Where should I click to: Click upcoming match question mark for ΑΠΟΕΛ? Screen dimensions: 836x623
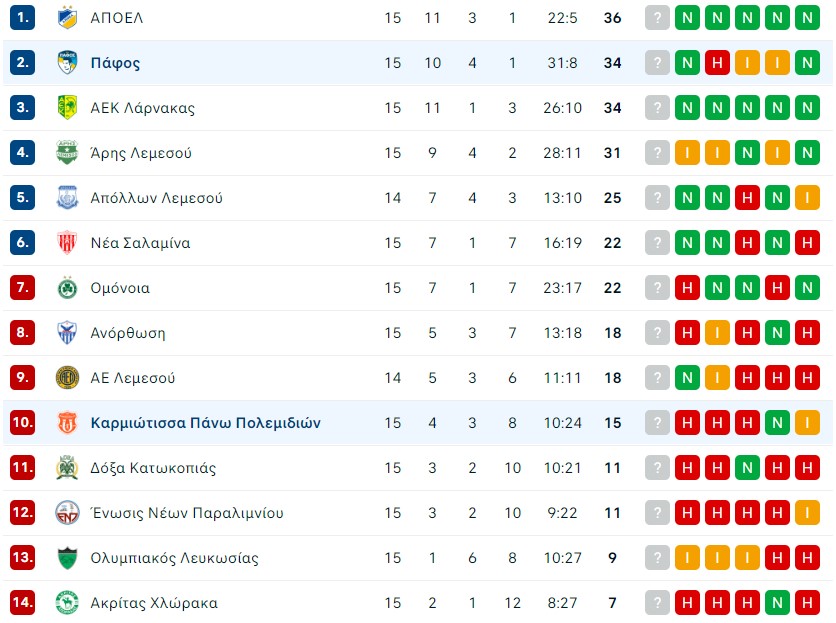coord(657,18)
